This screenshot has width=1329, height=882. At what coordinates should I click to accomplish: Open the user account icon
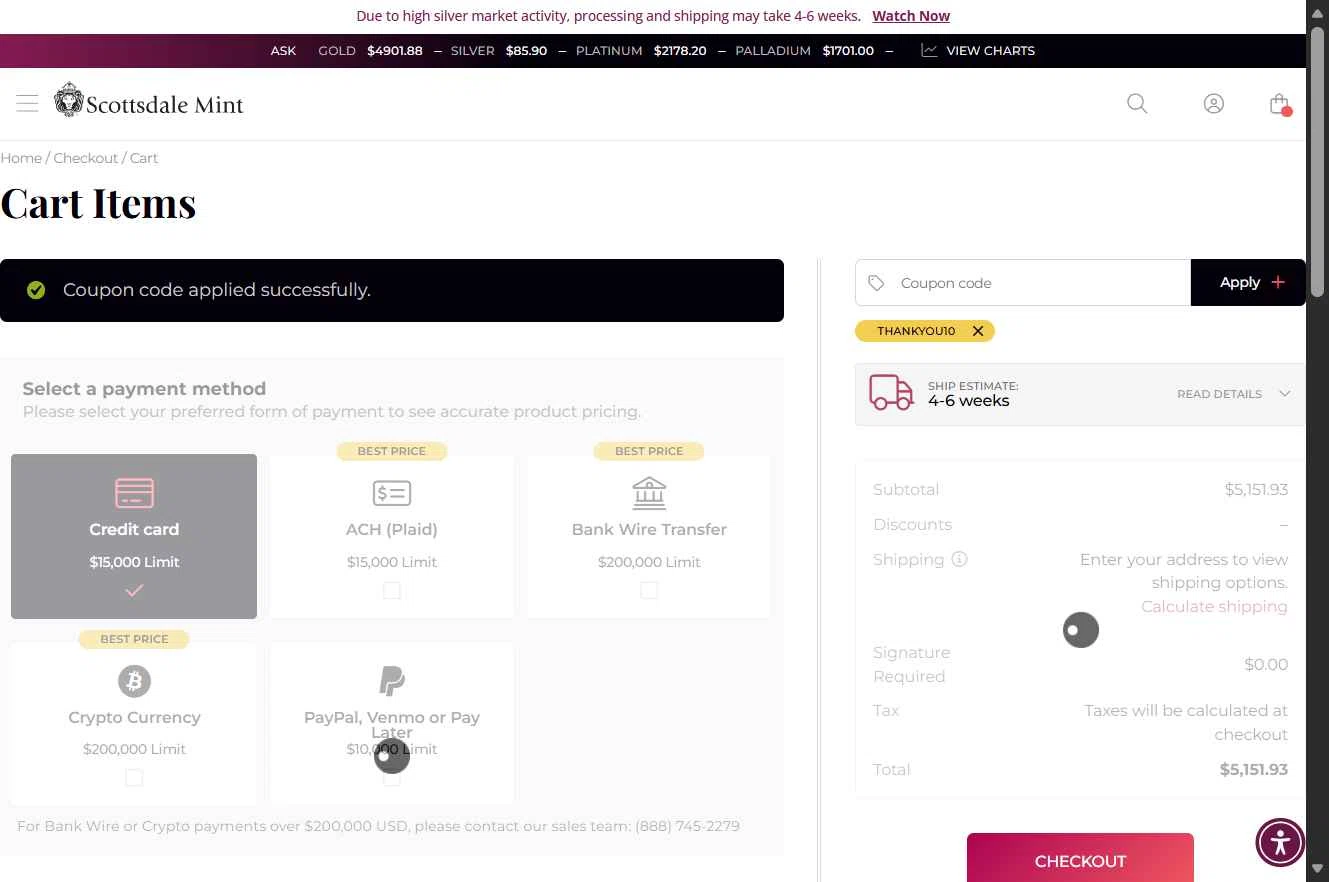point(1213,103)
